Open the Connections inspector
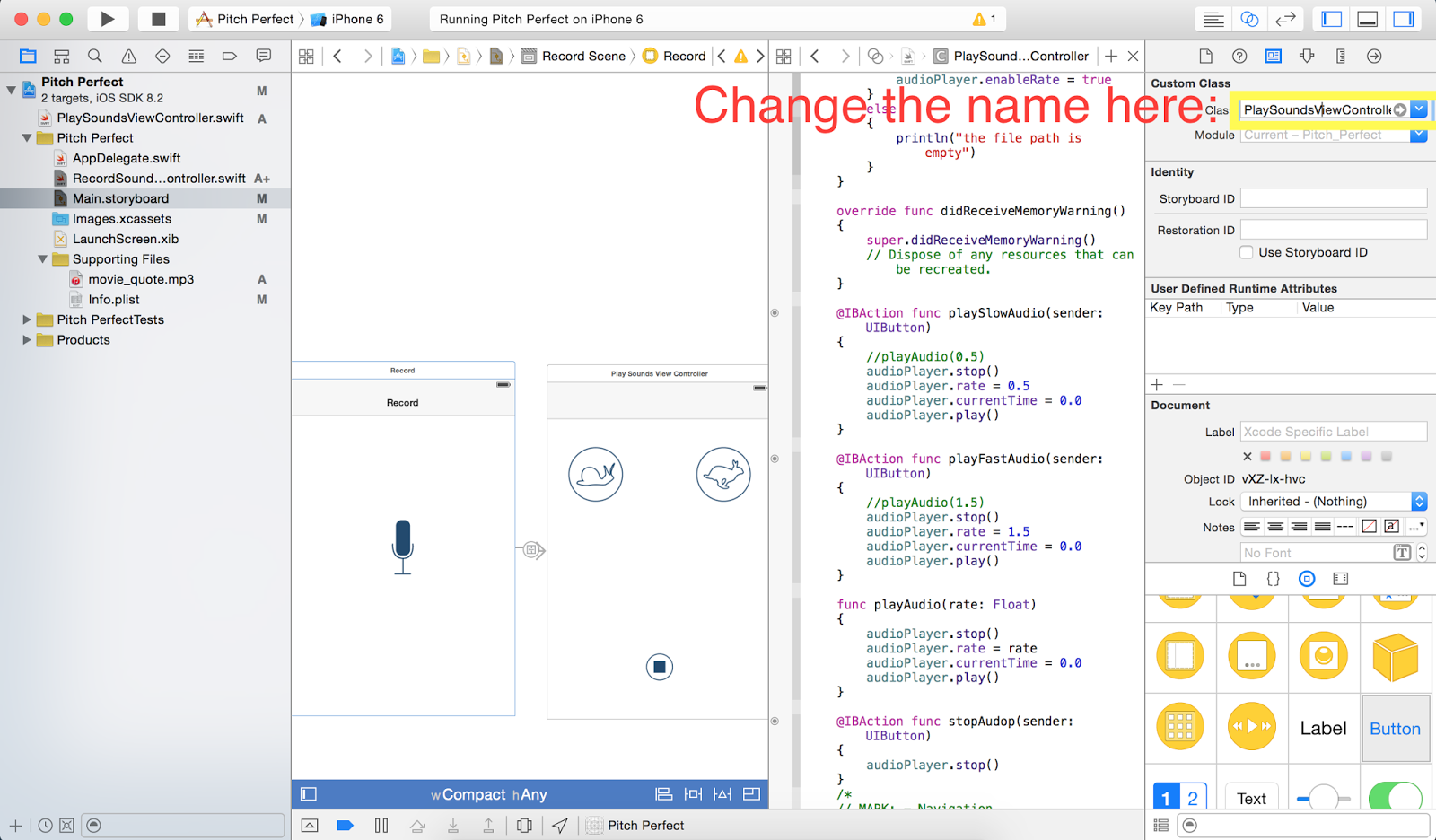This screenshot has height=840, width=1436. click(1373, 56)
